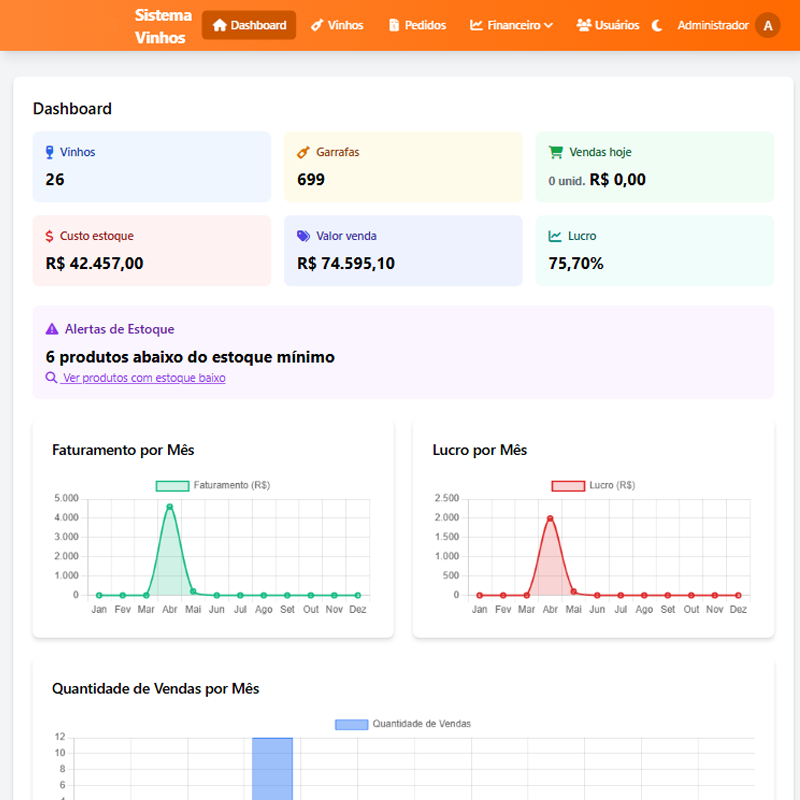
Task: Toggle dark mode moon icon
Action: coord(657,26)
